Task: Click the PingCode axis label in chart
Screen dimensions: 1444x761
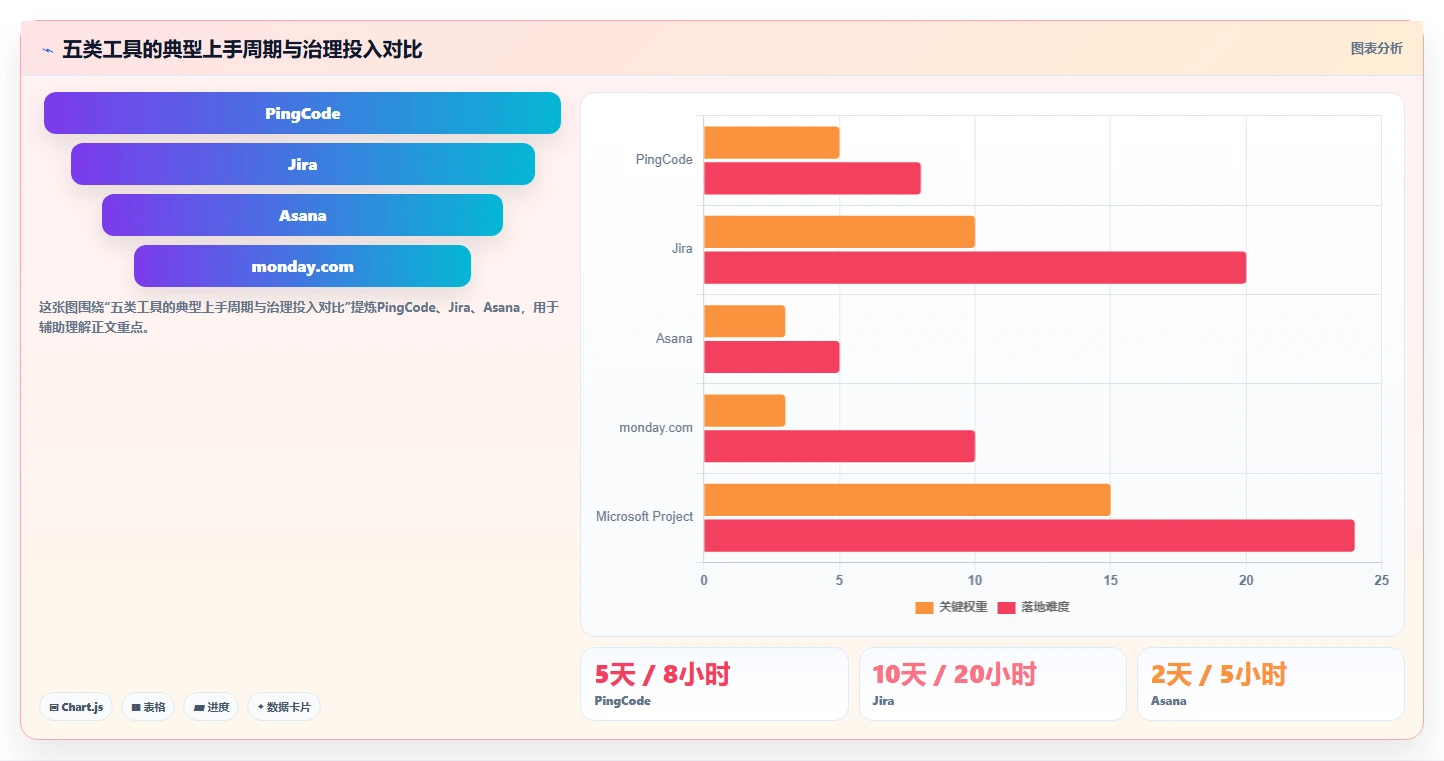Action: click(664, 160)
